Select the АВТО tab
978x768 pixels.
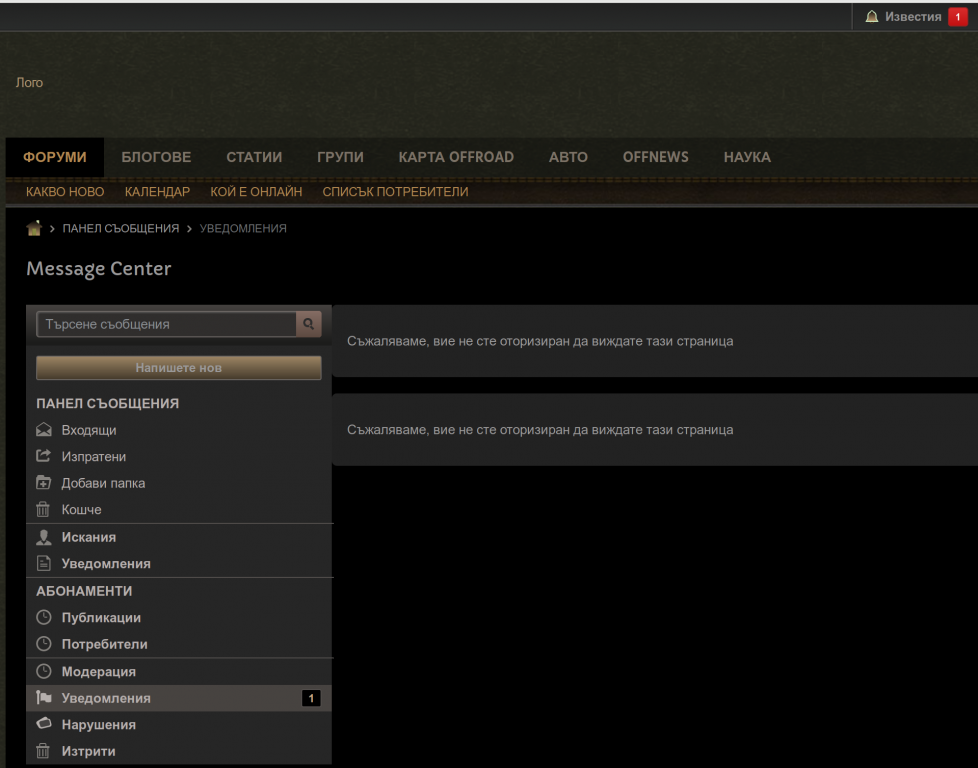(568, 157)
